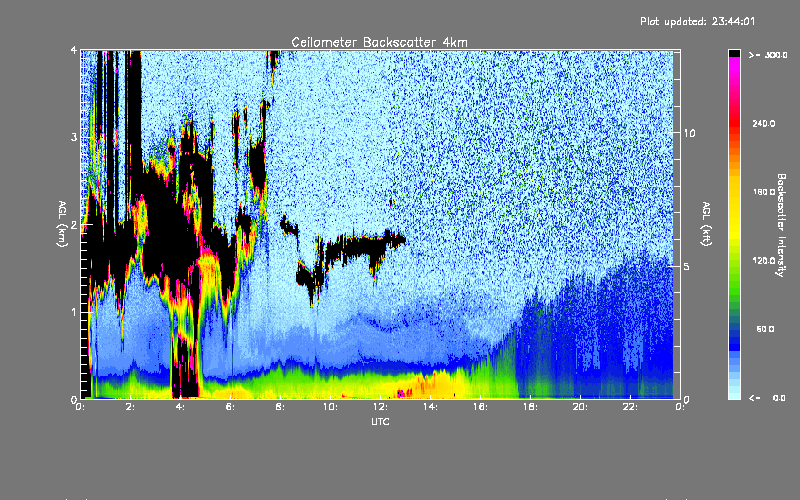The height and width of the screenshot is (500, 800).
Task: Click the '180.0' colorbar value label
Action: click(764, 192)
